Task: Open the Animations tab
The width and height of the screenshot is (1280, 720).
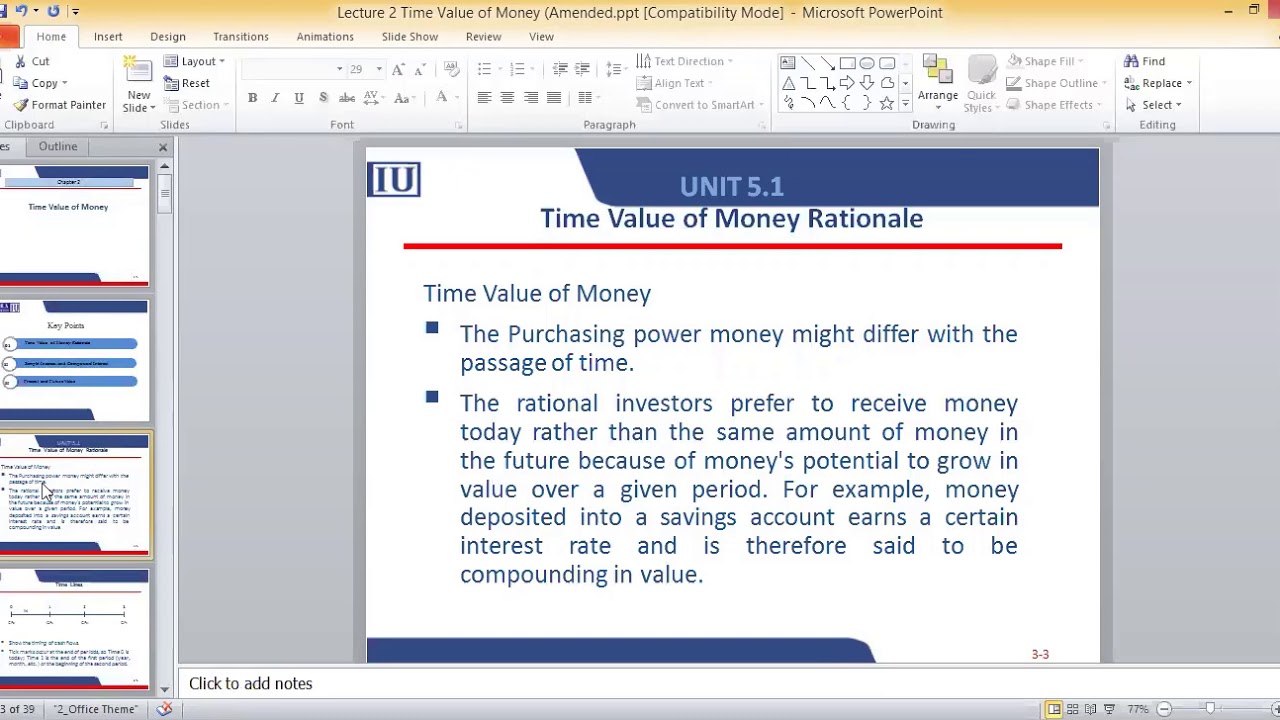Action: [325, 36]
